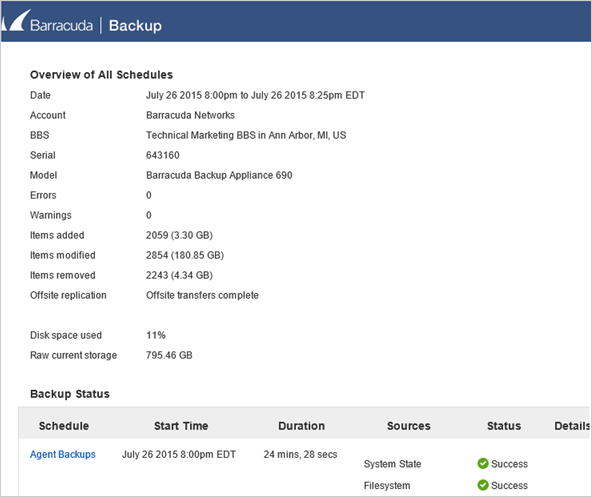Click the green checkmark beside Filesystem

point(483,485)
